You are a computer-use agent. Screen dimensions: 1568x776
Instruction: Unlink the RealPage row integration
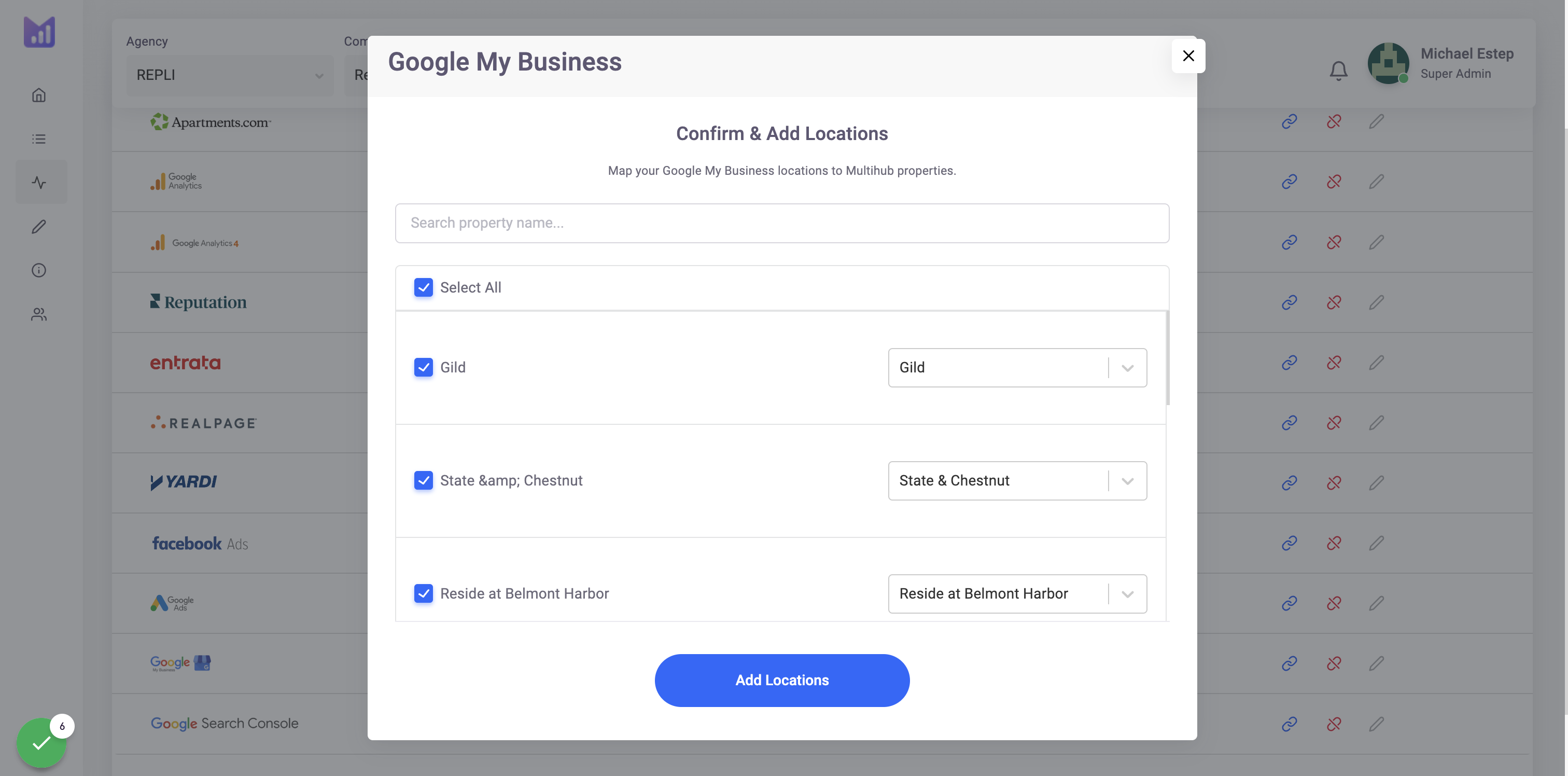1334,423
